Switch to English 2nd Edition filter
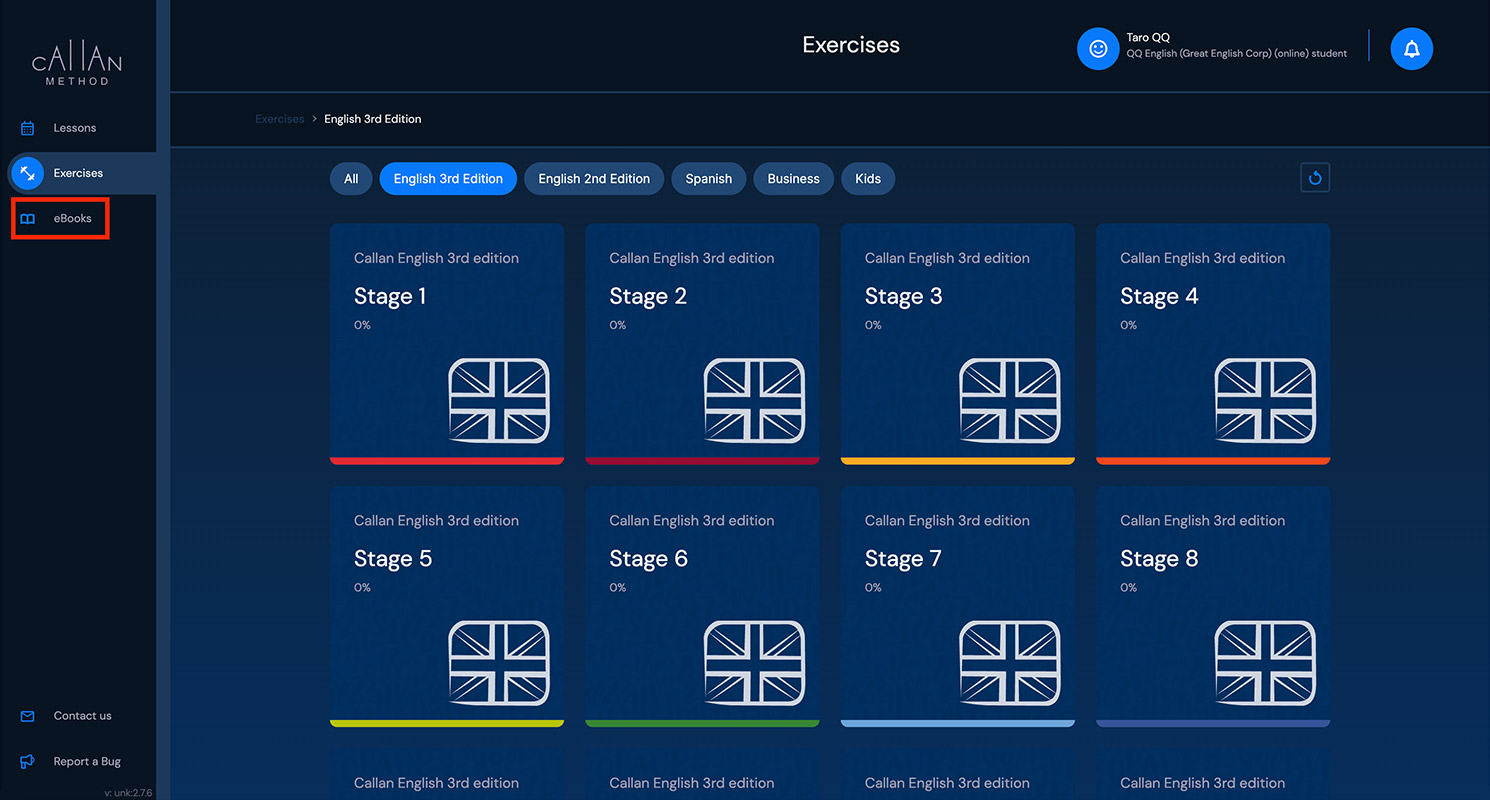 594,179
